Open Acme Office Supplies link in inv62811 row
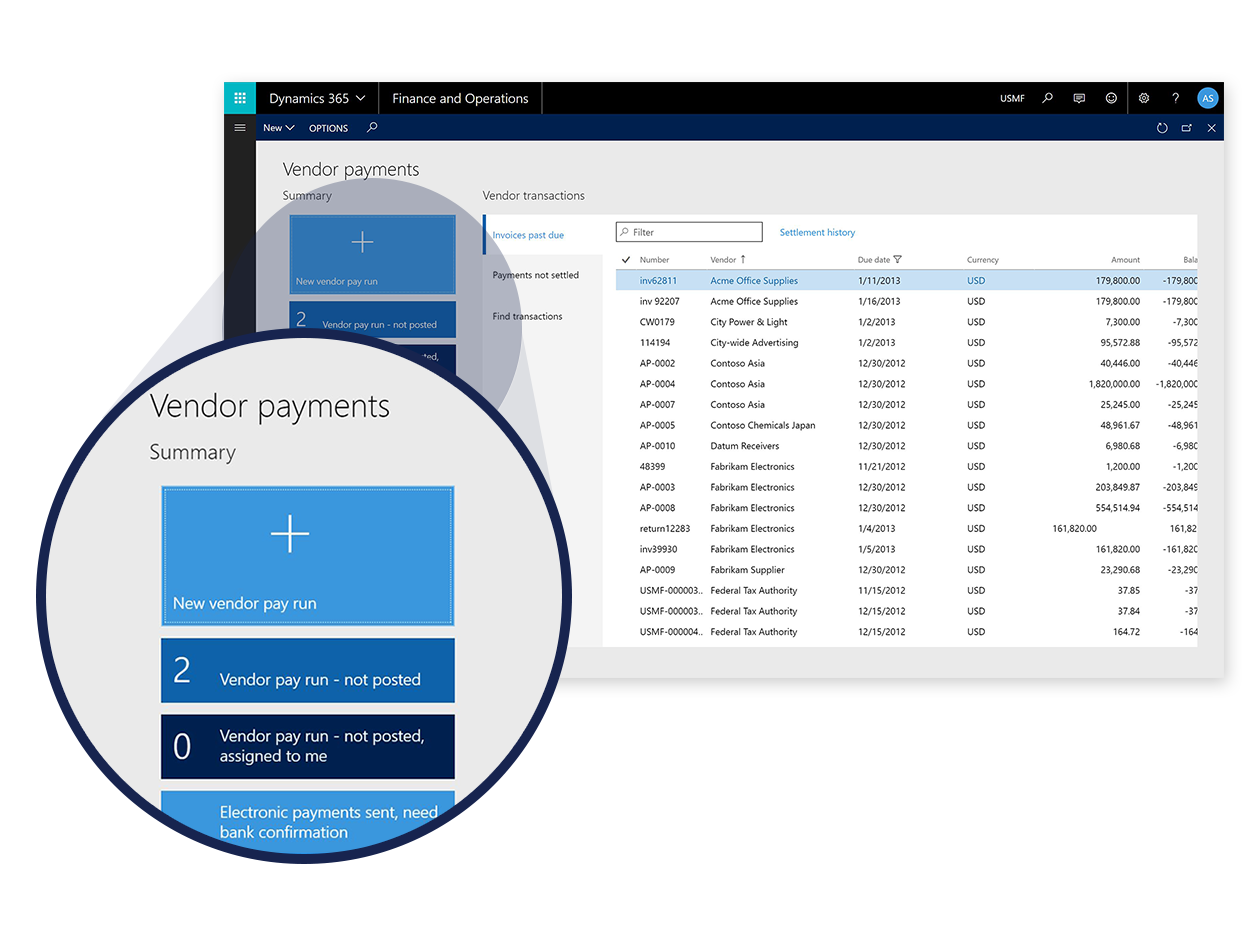This screenshot has width=1260, height=944. (x=754, y=281)
